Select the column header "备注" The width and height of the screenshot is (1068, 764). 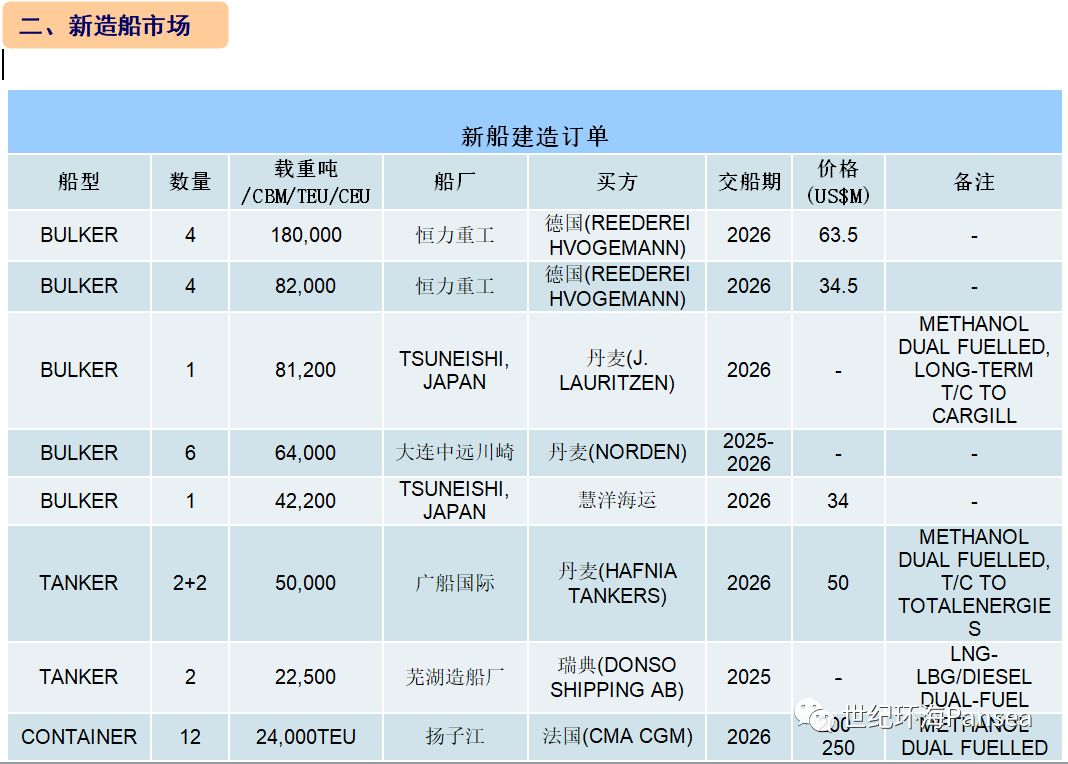tap(974, 182)
